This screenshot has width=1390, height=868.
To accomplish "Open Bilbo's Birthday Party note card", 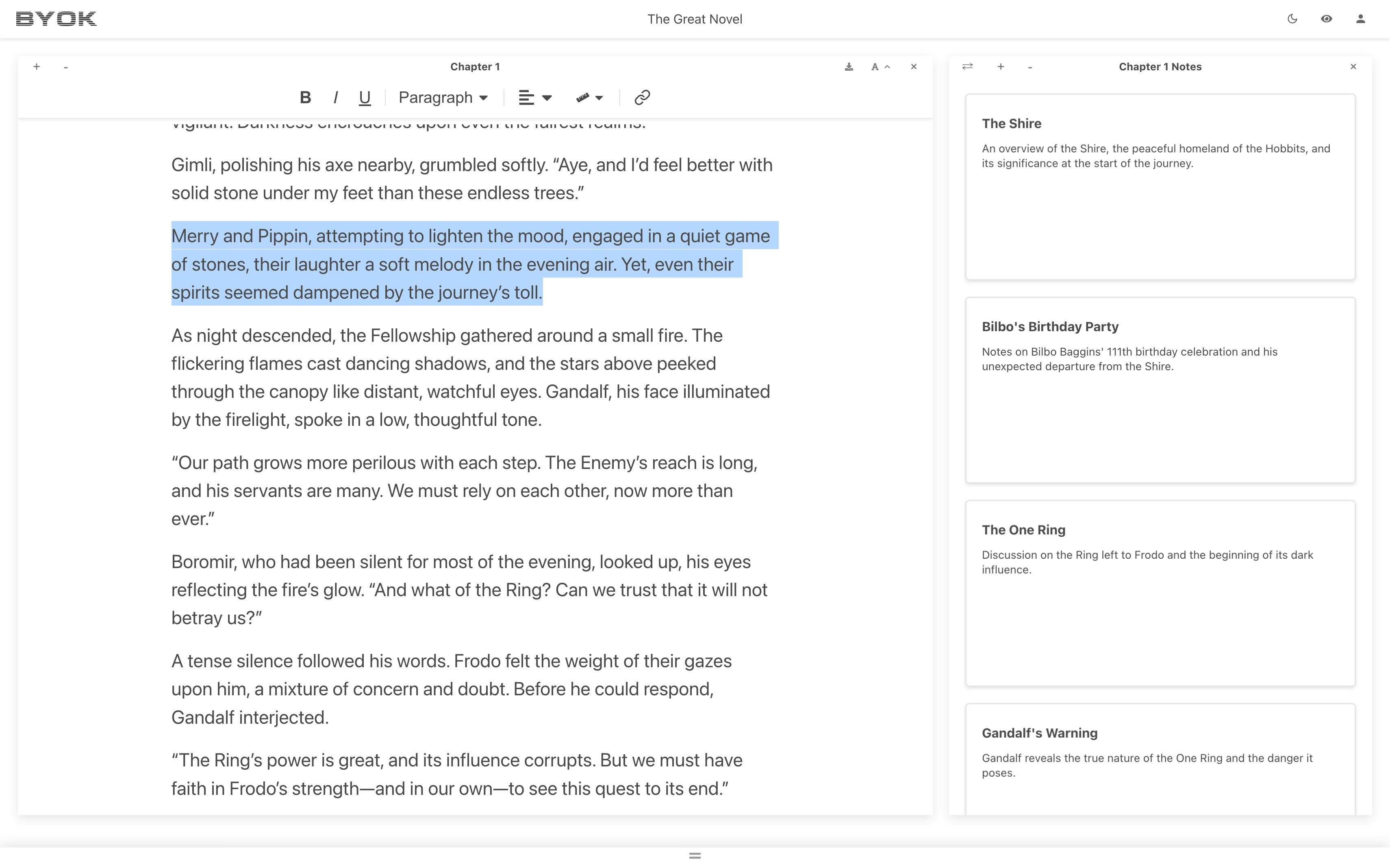I will click(x=1160, y=391).
